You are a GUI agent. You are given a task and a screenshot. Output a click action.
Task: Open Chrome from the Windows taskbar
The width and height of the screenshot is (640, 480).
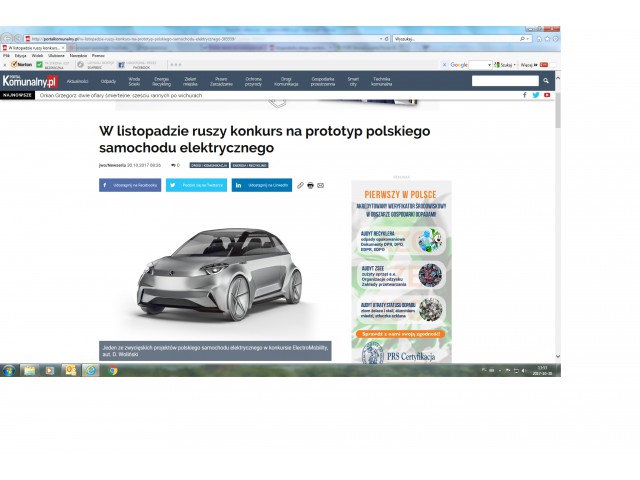click(x=112, y=370)
